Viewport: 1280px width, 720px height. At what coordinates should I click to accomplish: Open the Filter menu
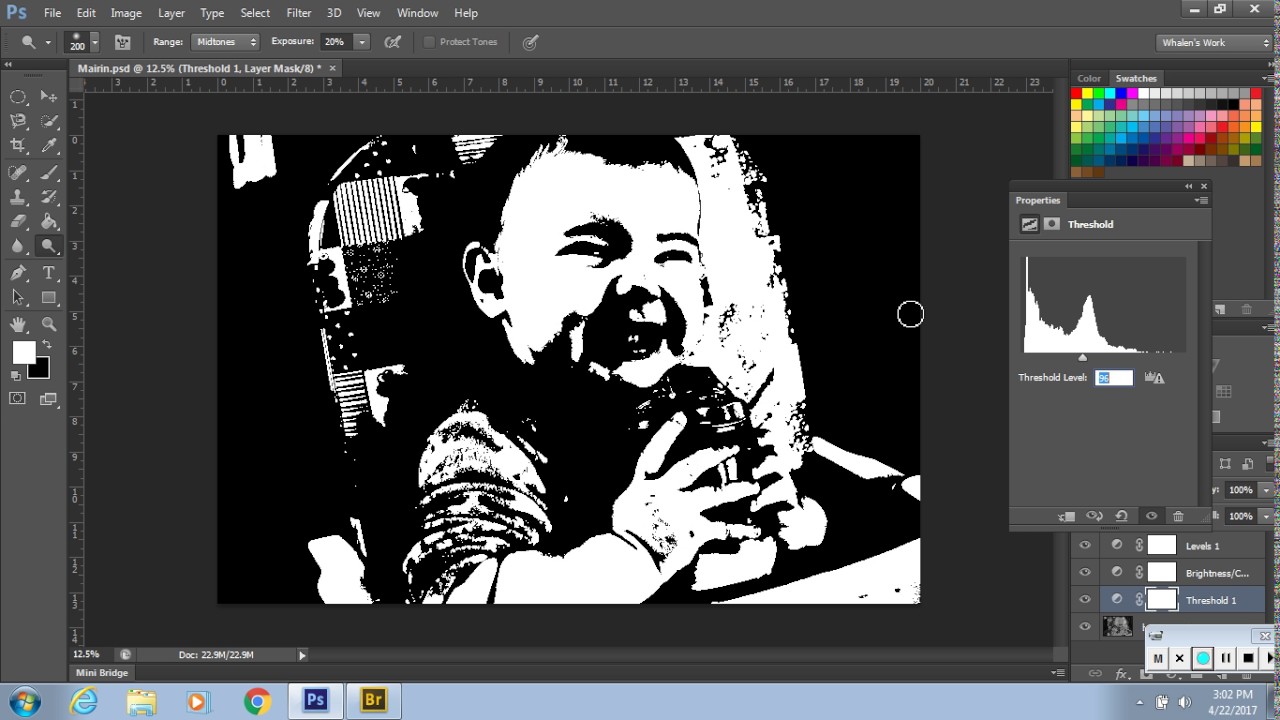[299, 13]
